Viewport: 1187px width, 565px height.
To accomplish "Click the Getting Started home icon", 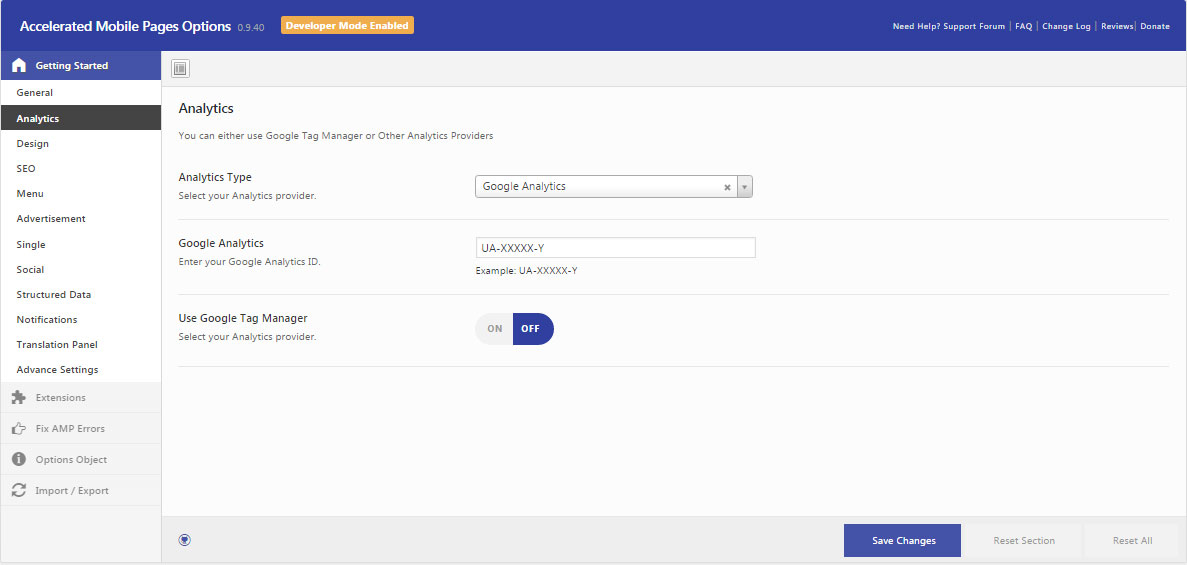I will [x=19, y=66].
